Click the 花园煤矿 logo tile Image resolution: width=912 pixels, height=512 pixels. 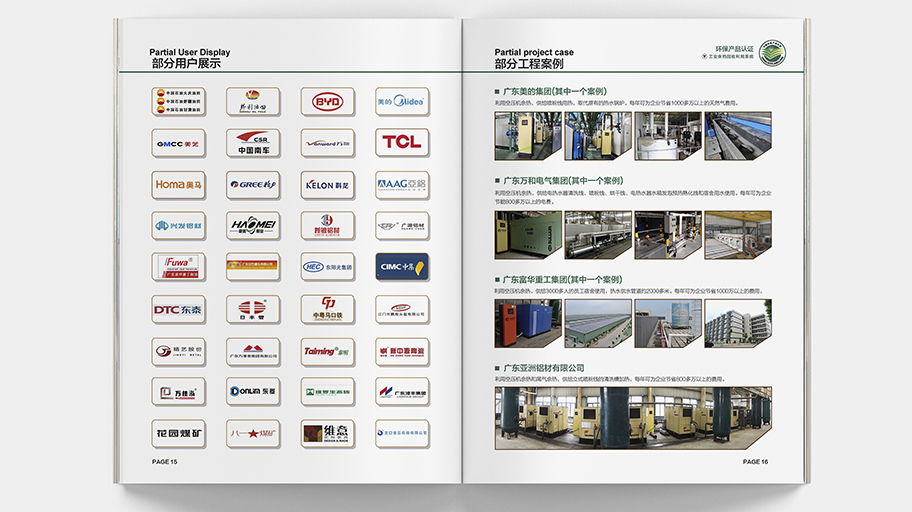[x=179, y=433]
